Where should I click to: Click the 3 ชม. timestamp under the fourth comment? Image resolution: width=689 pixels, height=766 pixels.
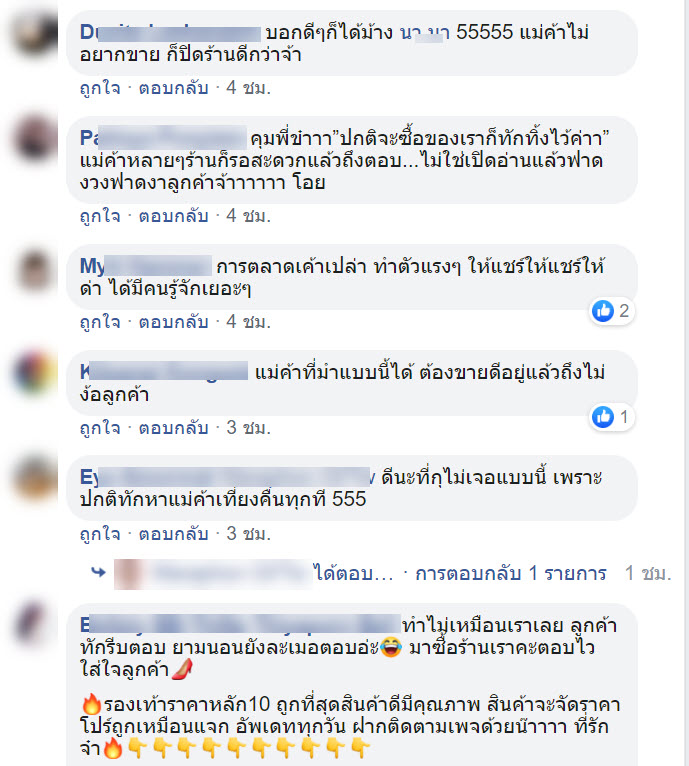point(248,428)
